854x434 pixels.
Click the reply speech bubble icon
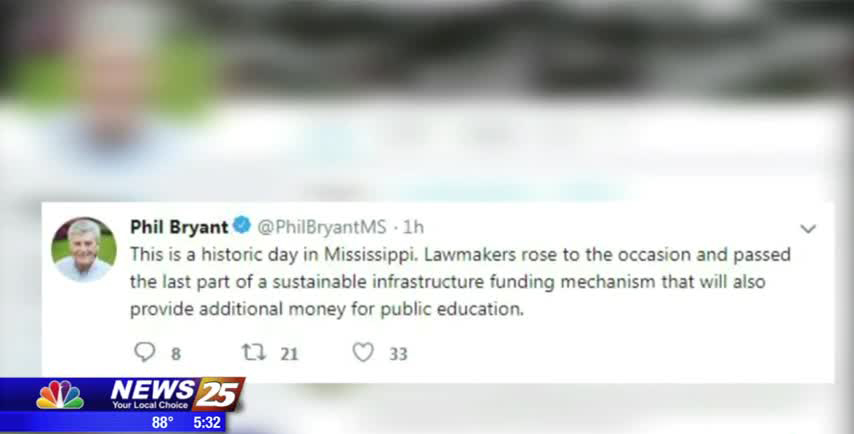(144, 352)
